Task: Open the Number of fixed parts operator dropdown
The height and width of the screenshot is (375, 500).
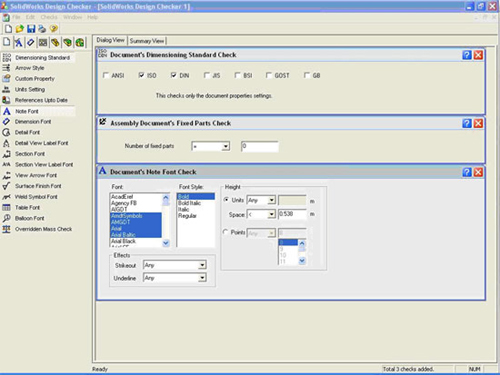Action: point(226,146)
